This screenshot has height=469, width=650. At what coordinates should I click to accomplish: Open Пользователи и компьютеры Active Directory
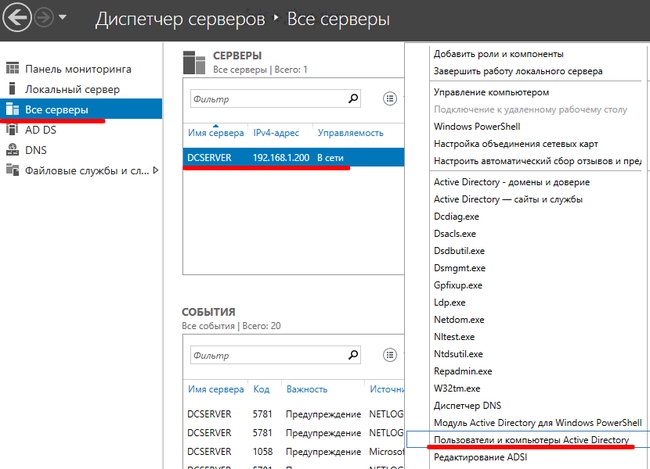pyautogui.click(x=531, y=440)
